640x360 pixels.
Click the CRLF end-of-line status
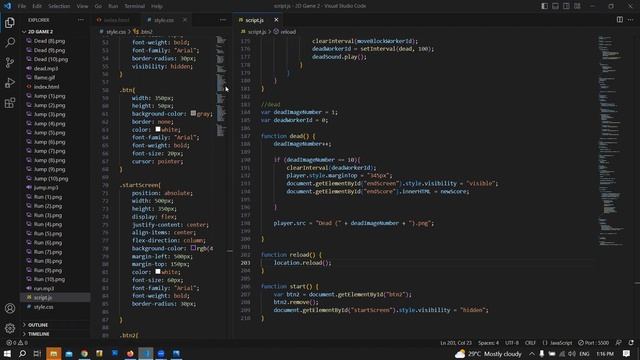530,343
